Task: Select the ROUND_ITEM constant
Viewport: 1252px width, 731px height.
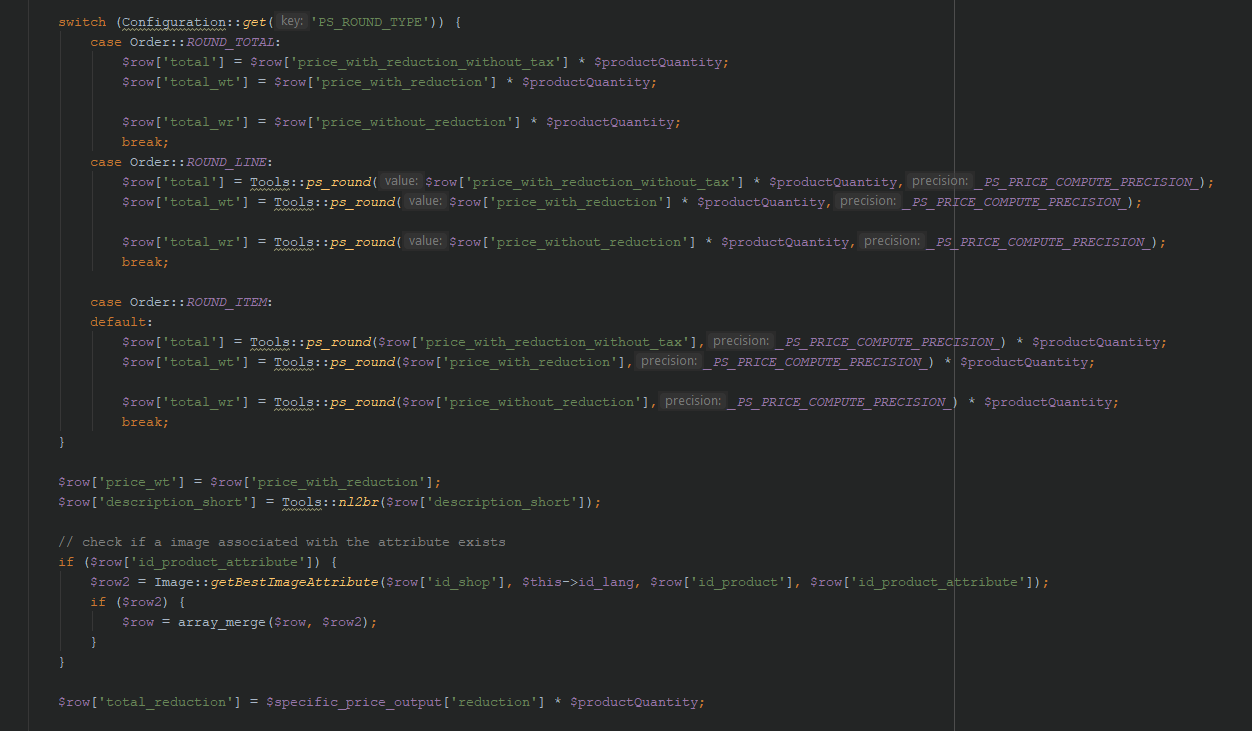Action: (x=226, y=302)
